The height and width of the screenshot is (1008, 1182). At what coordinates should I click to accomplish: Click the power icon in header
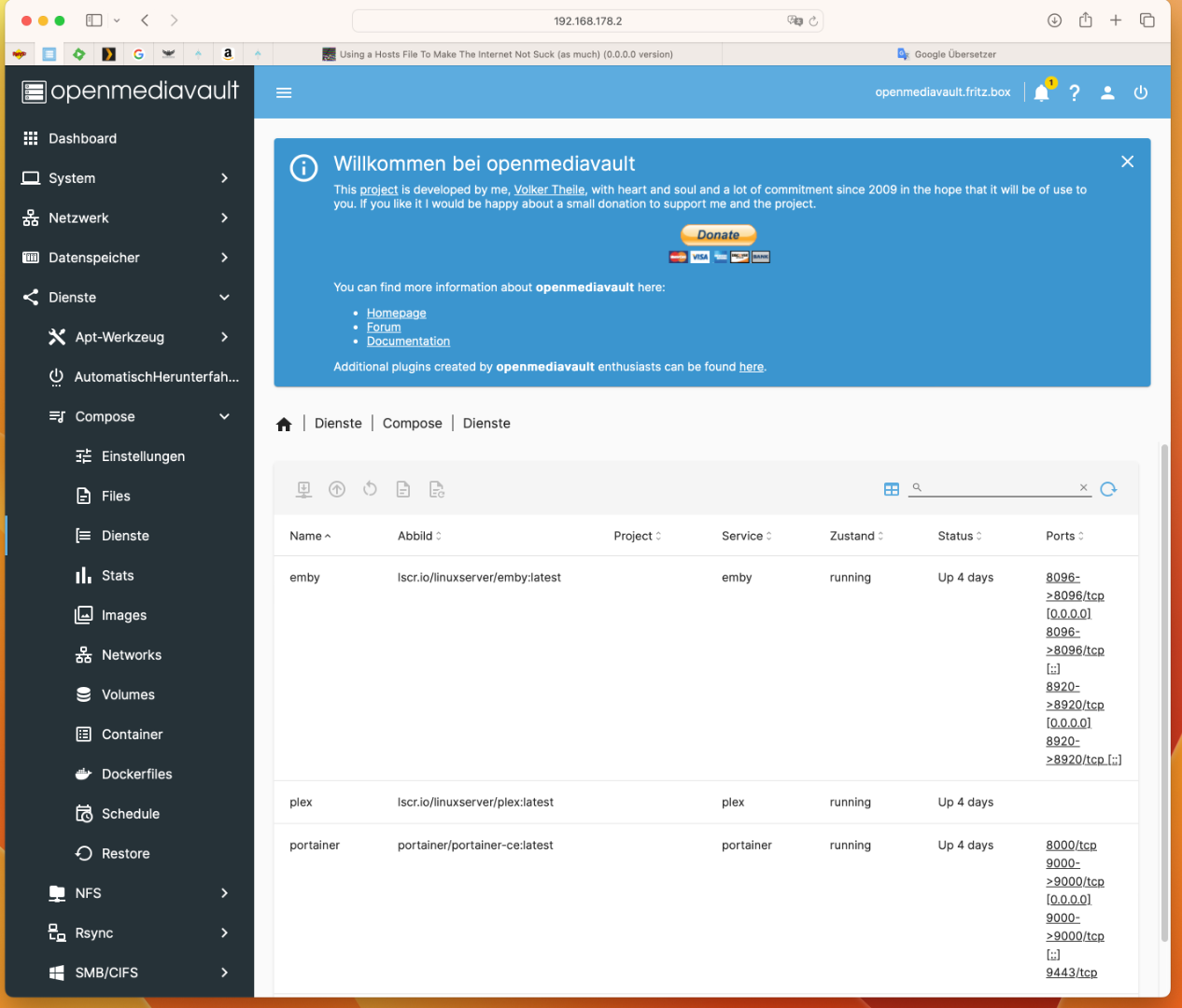[x=1140, y=92]
